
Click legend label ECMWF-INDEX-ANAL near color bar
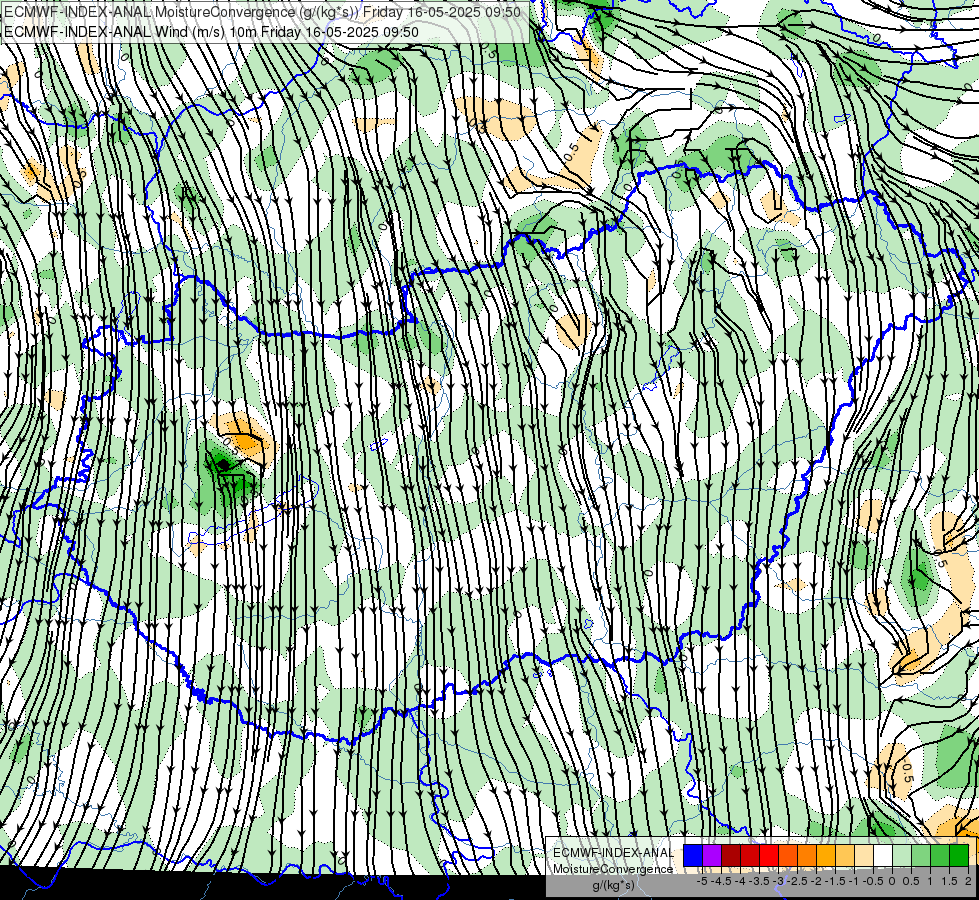613,853
